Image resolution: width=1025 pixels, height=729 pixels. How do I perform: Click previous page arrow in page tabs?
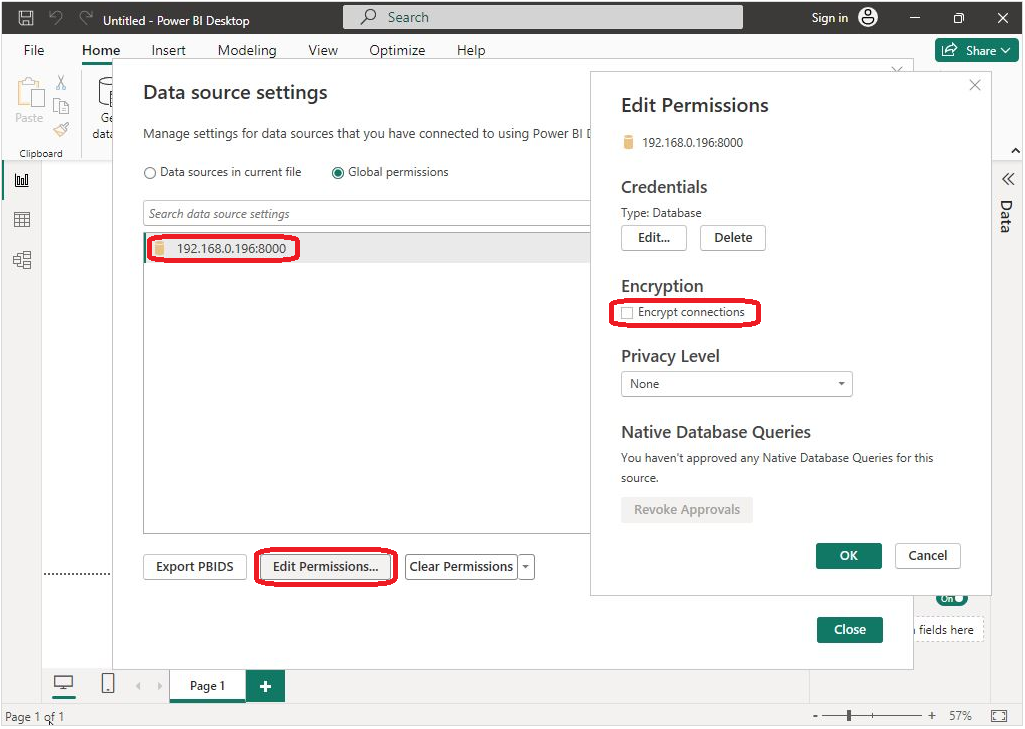coord(138,686)
